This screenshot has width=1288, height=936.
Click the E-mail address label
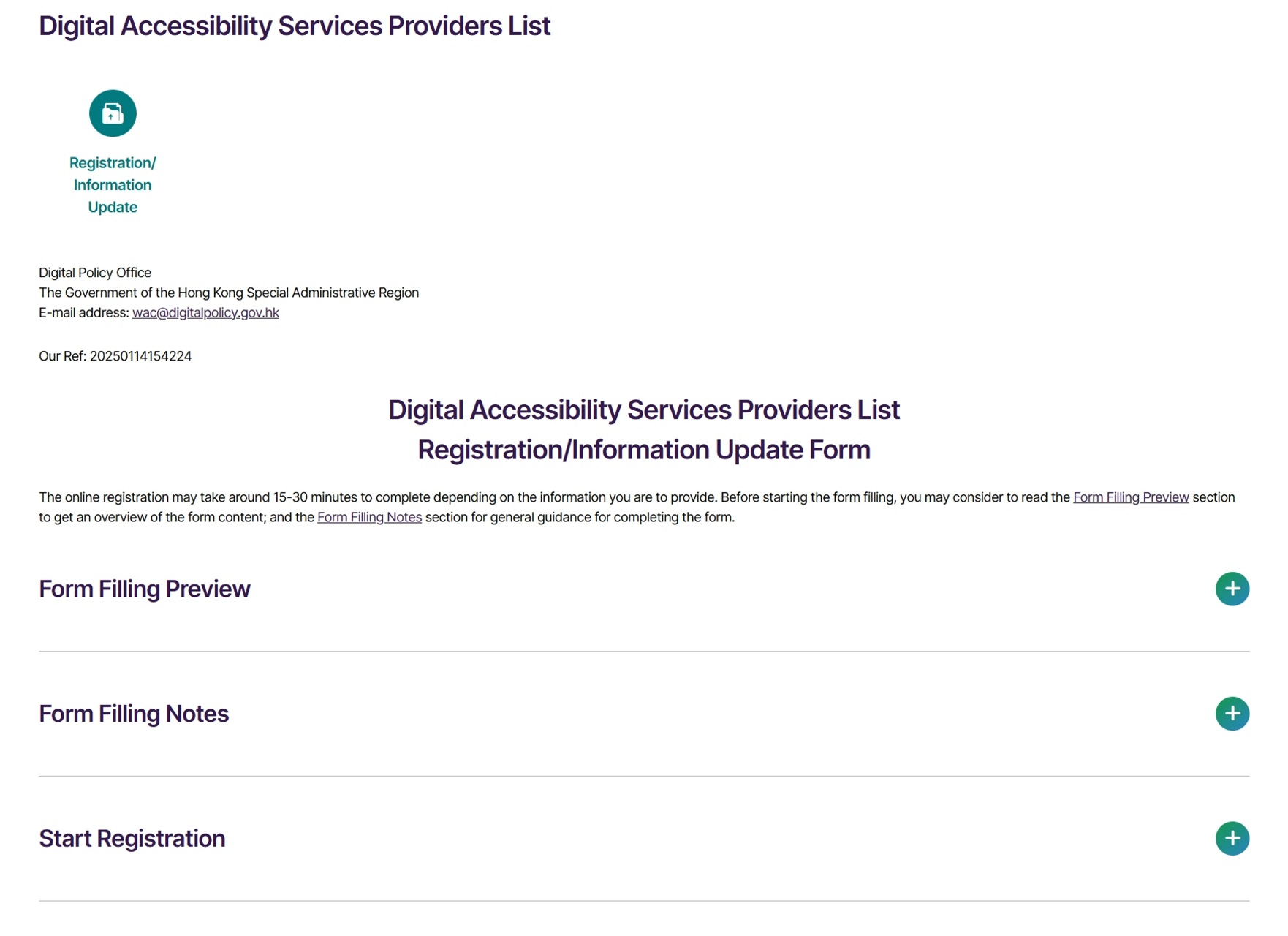[84, 313]
